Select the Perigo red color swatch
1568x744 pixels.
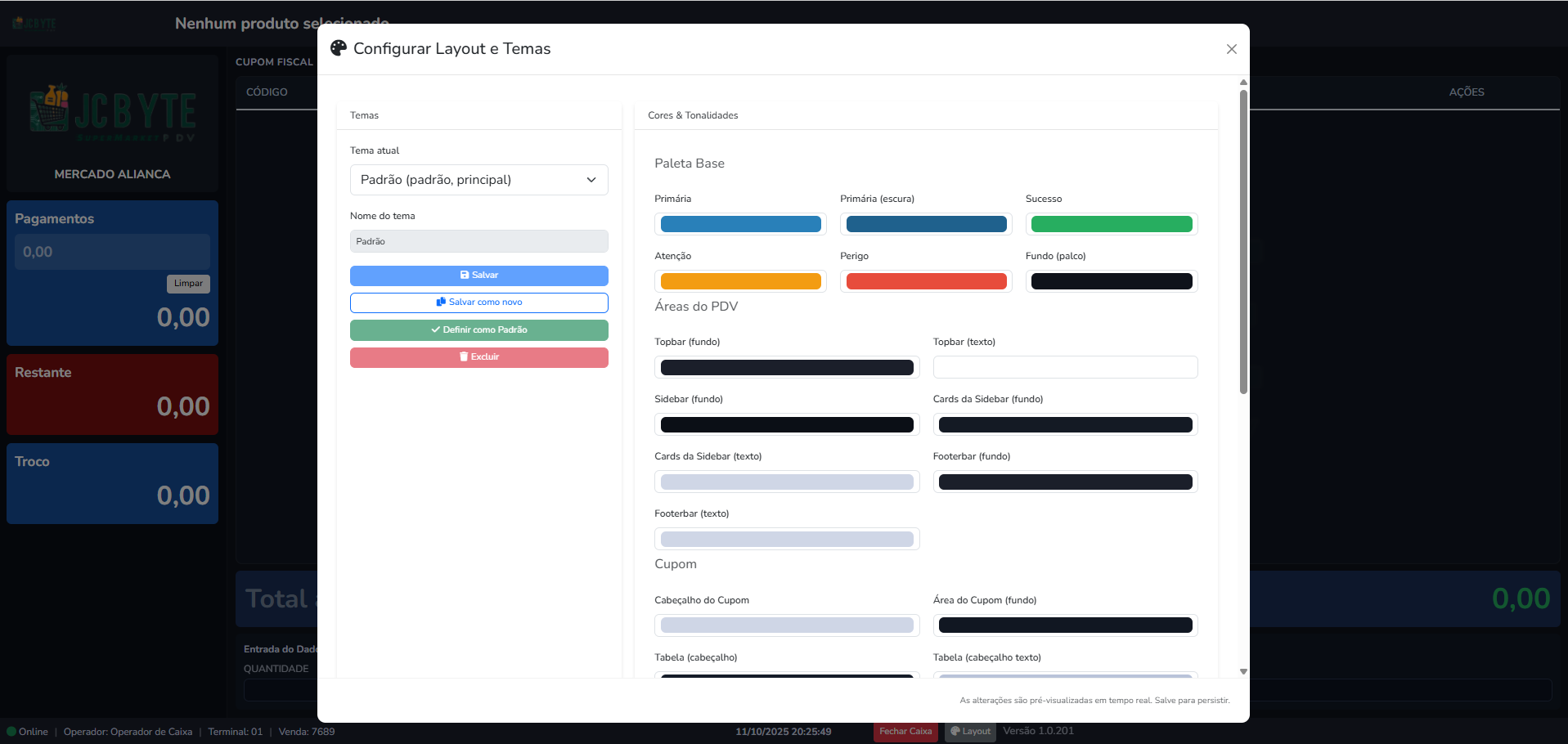(926, 281)
